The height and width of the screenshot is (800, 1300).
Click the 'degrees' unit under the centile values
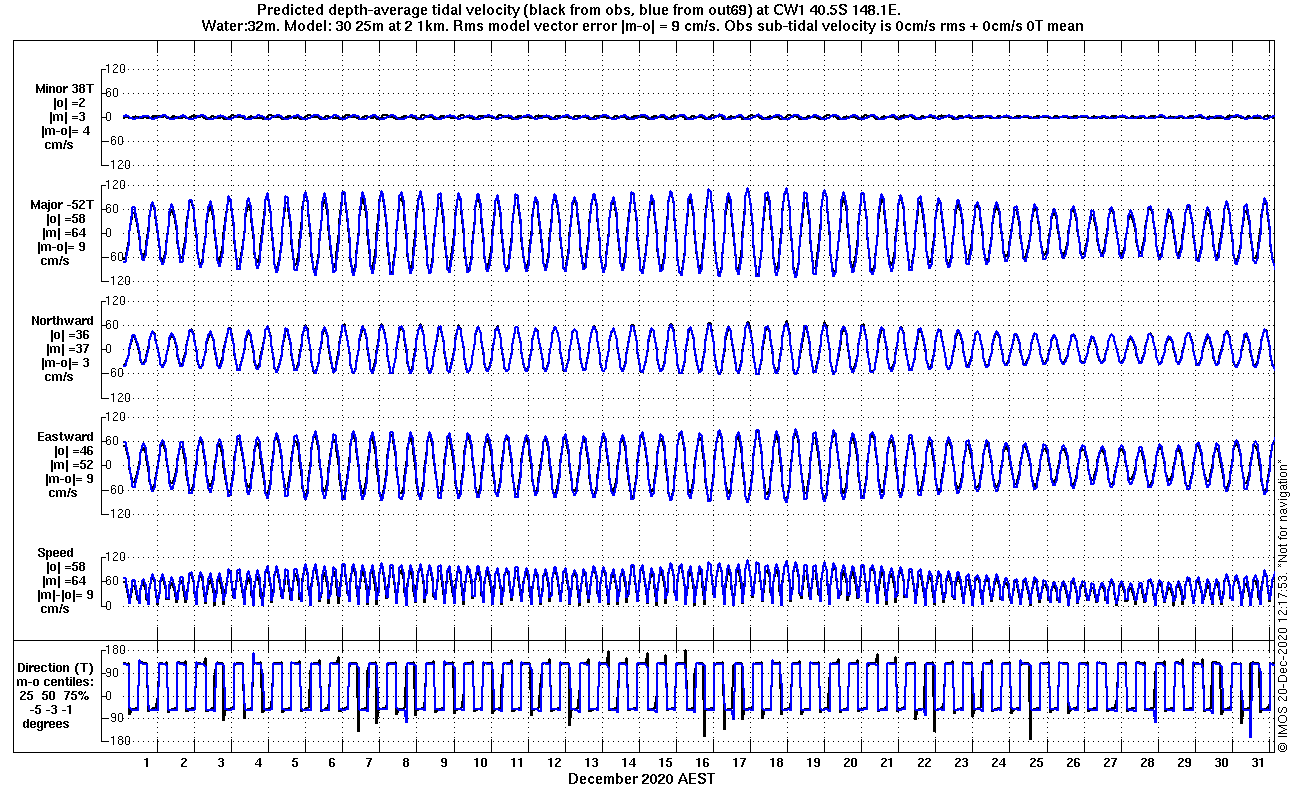[46, 724]
